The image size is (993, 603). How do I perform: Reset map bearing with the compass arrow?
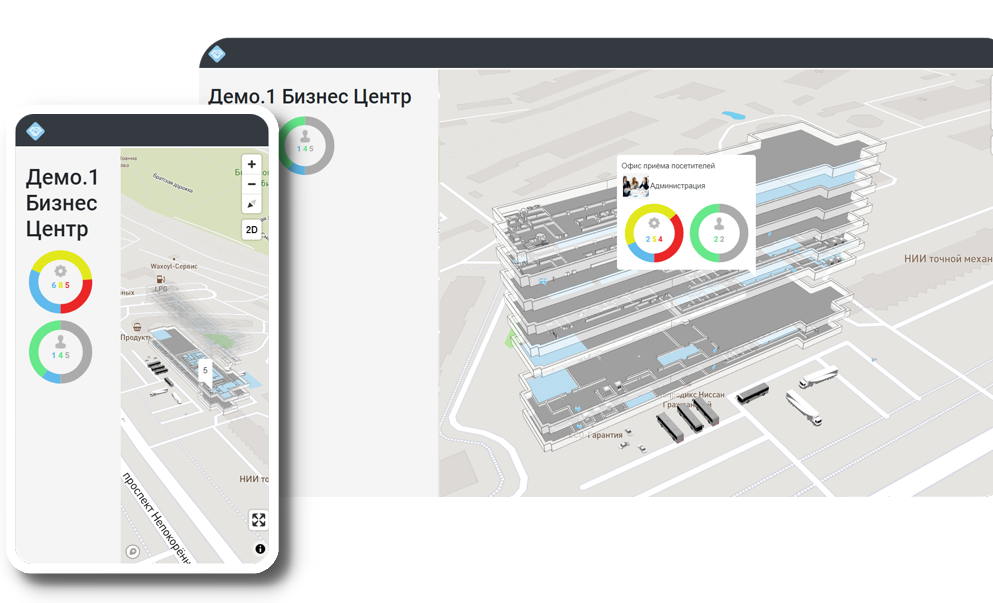click(x=251, y=204)
